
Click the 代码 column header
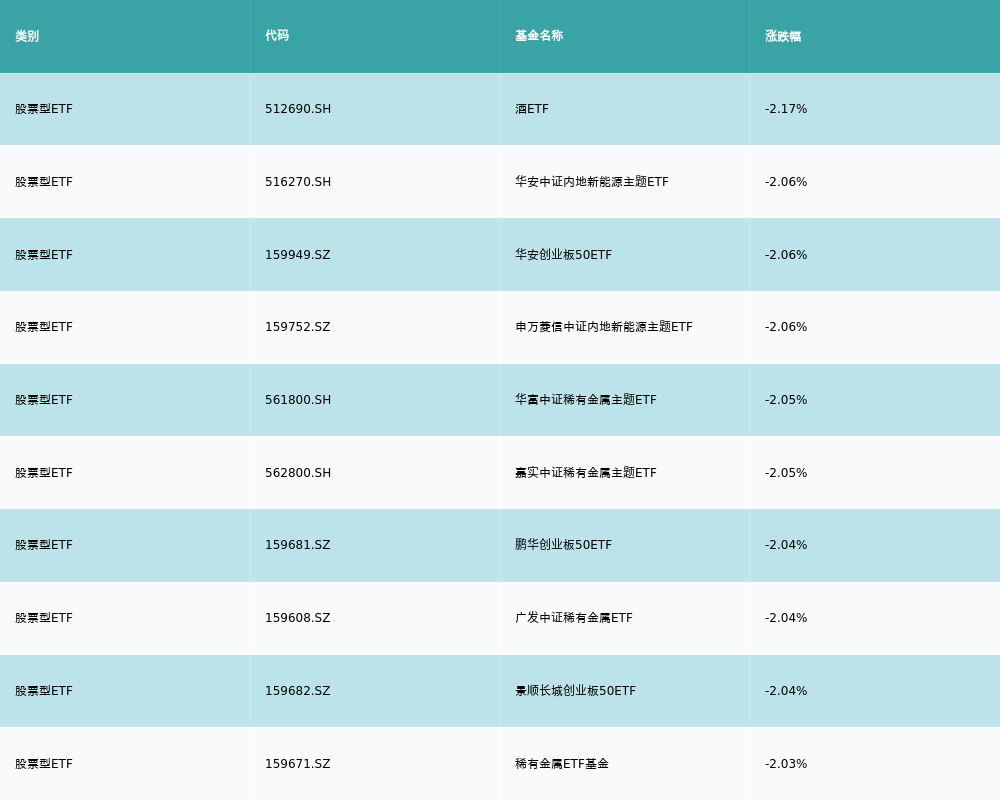tap(277, 36)
